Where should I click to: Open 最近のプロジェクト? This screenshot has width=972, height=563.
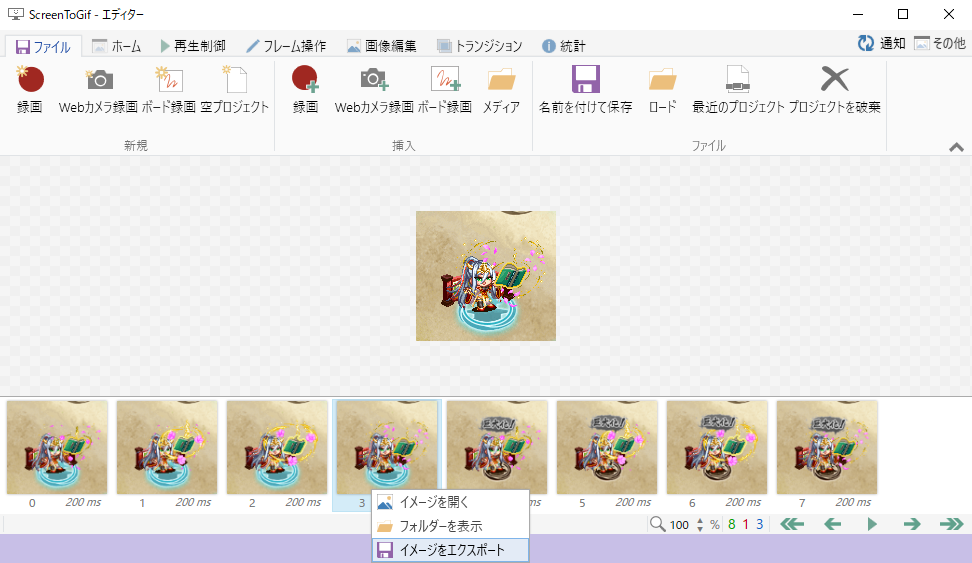tap(738, 81)
